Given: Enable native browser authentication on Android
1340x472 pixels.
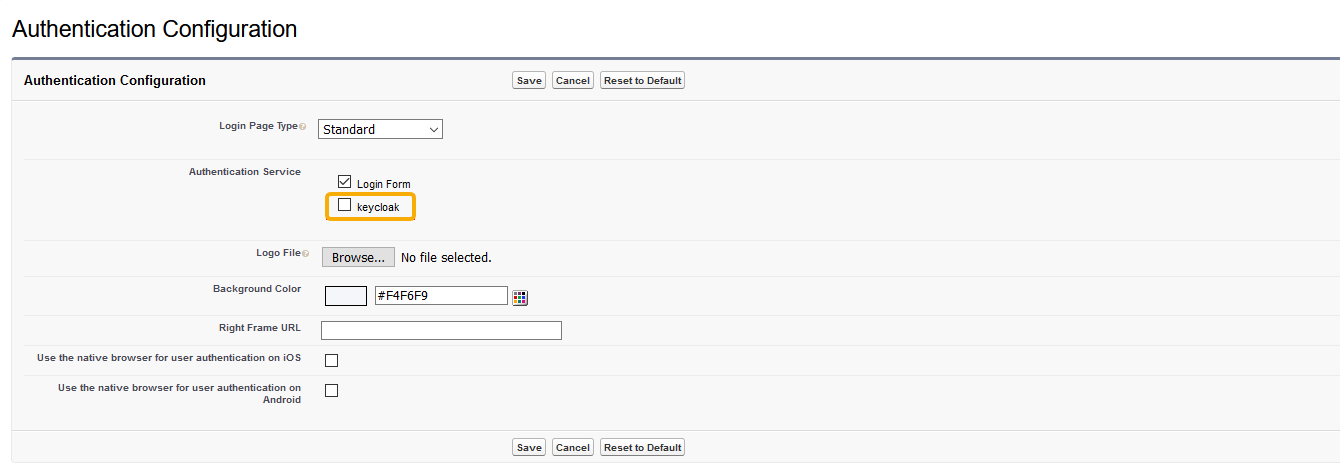Looking at the screenshot, I should pyautogui.click(x=331, y=390).
